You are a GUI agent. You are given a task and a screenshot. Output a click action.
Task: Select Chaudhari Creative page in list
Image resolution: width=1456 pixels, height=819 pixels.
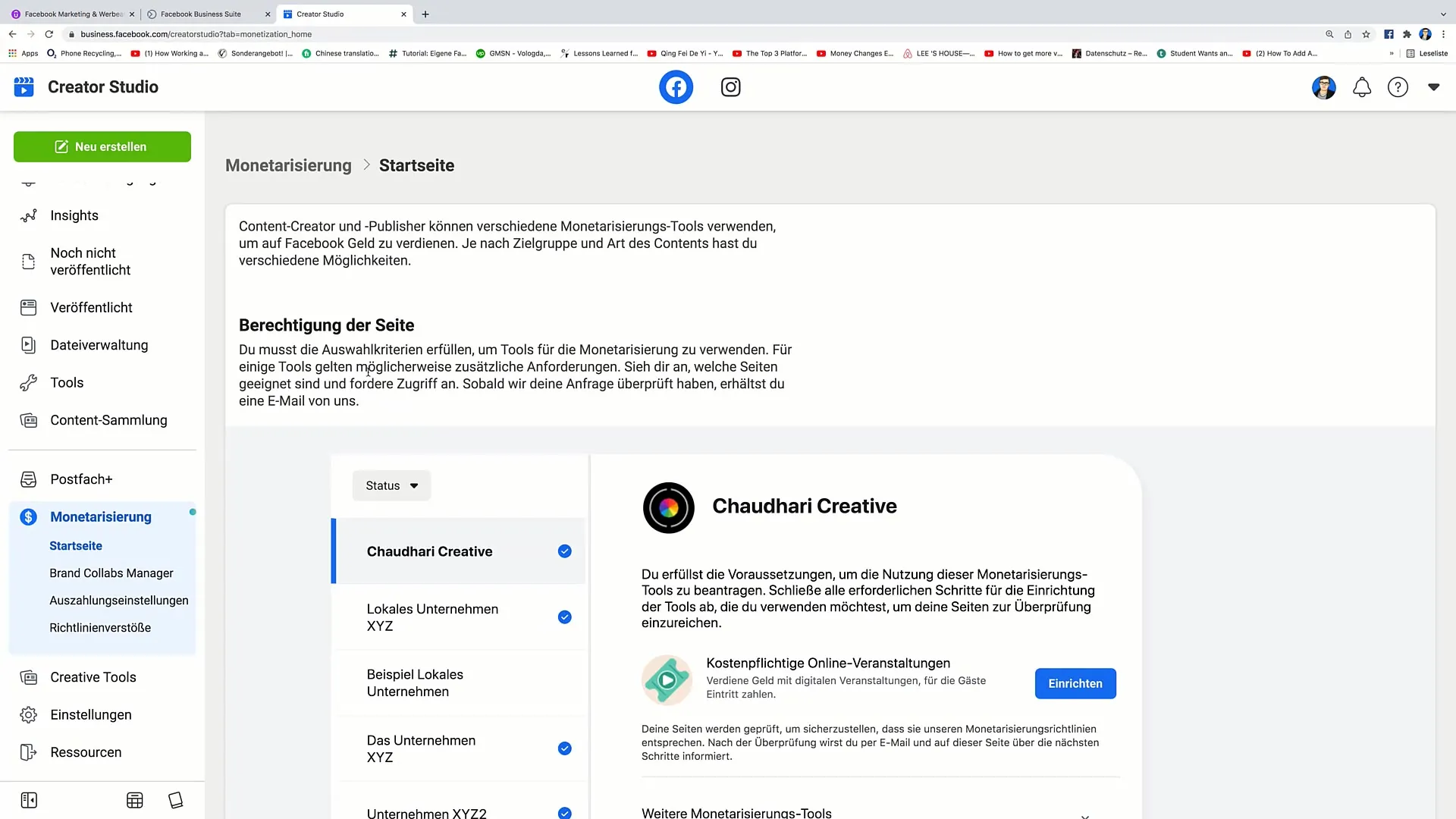click(x=459, y=551)
